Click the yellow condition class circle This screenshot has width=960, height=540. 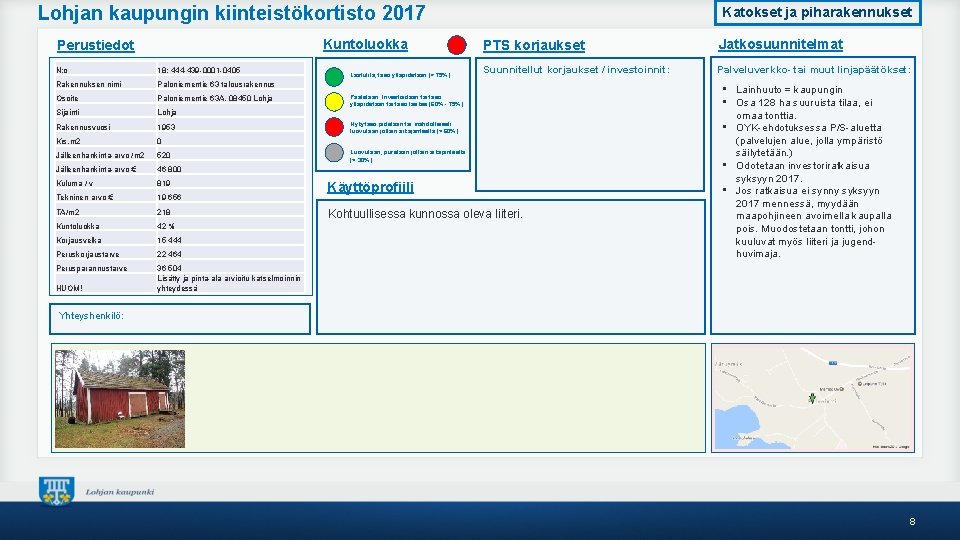[334, 101]
